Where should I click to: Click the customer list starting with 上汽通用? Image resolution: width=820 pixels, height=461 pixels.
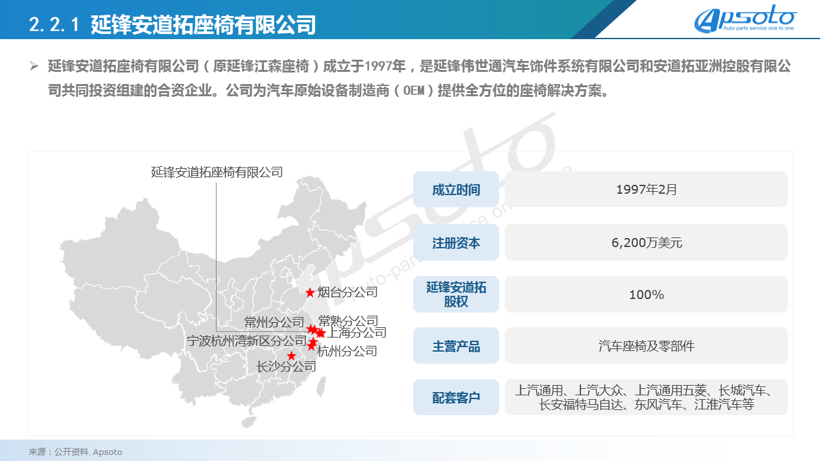pos(646,398)
